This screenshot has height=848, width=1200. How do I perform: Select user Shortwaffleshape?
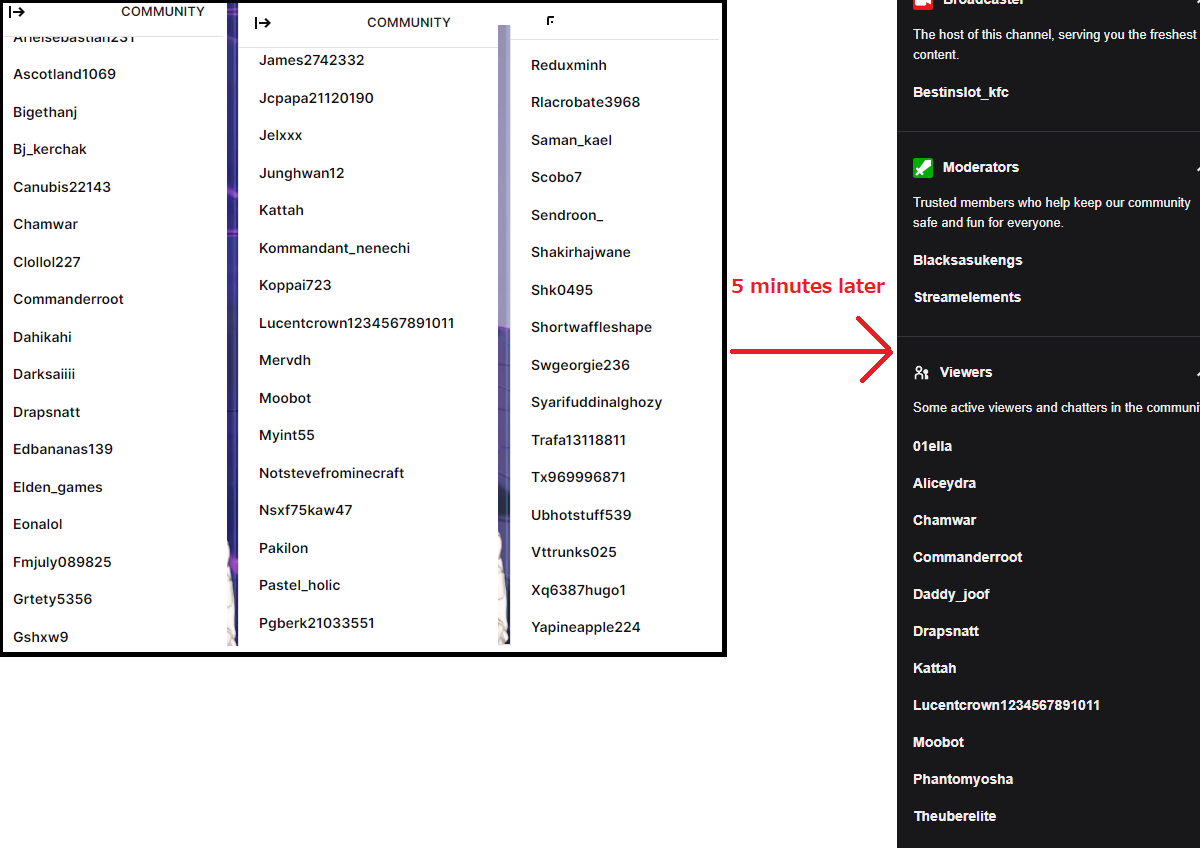point(591,327)
